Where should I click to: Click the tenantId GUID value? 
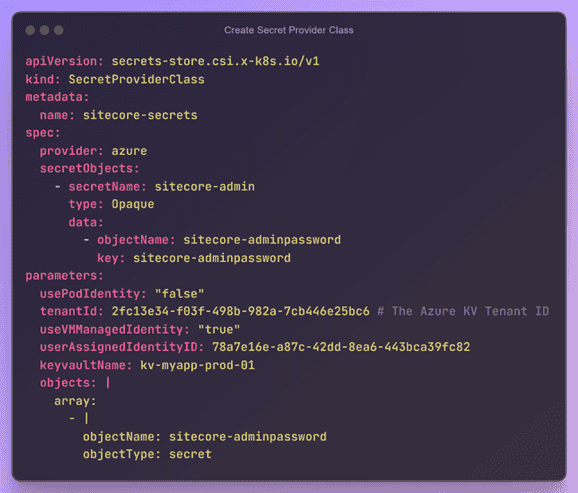coord(240,312)
